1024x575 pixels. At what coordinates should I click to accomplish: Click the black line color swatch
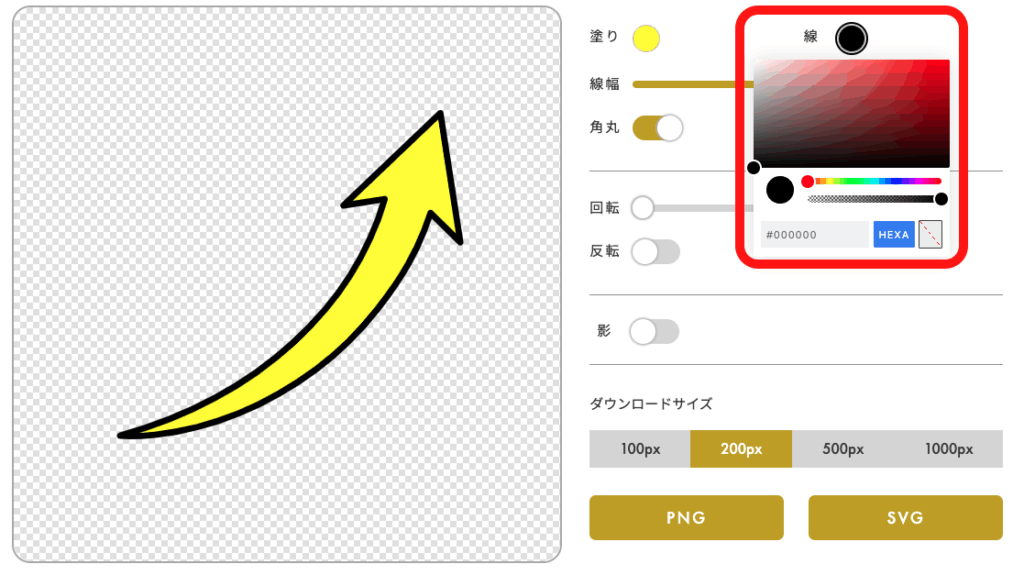point(852,38)
